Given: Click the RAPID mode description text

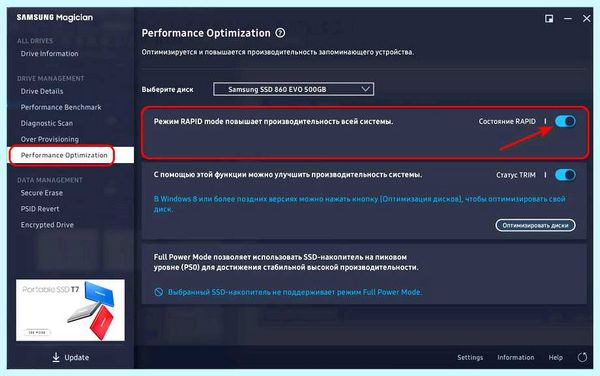Looking at the screenshot, I should point(273,121).
